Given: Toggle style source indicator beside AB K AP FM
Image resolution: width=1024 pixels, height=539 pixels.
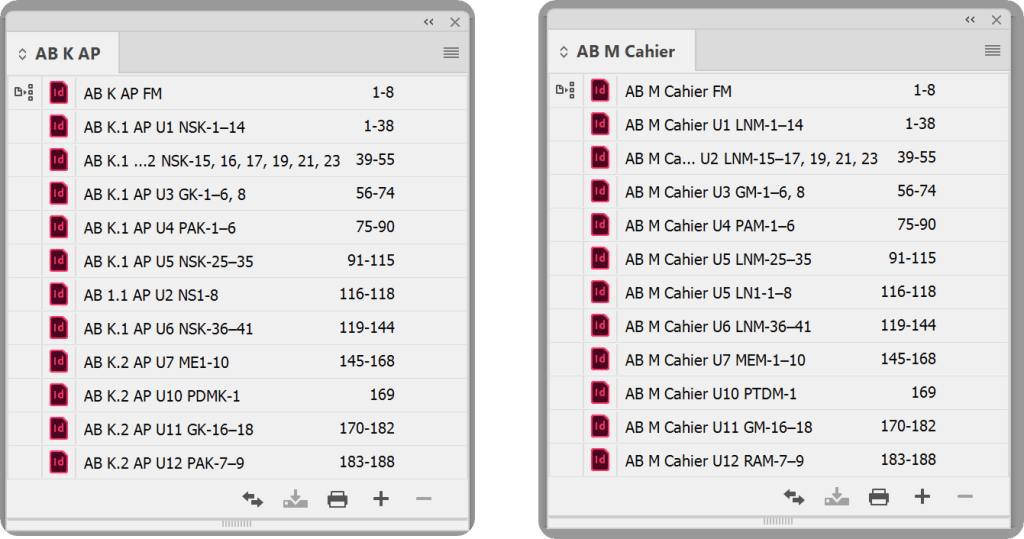Looking at the screenshot, I should tap(24, 93).
